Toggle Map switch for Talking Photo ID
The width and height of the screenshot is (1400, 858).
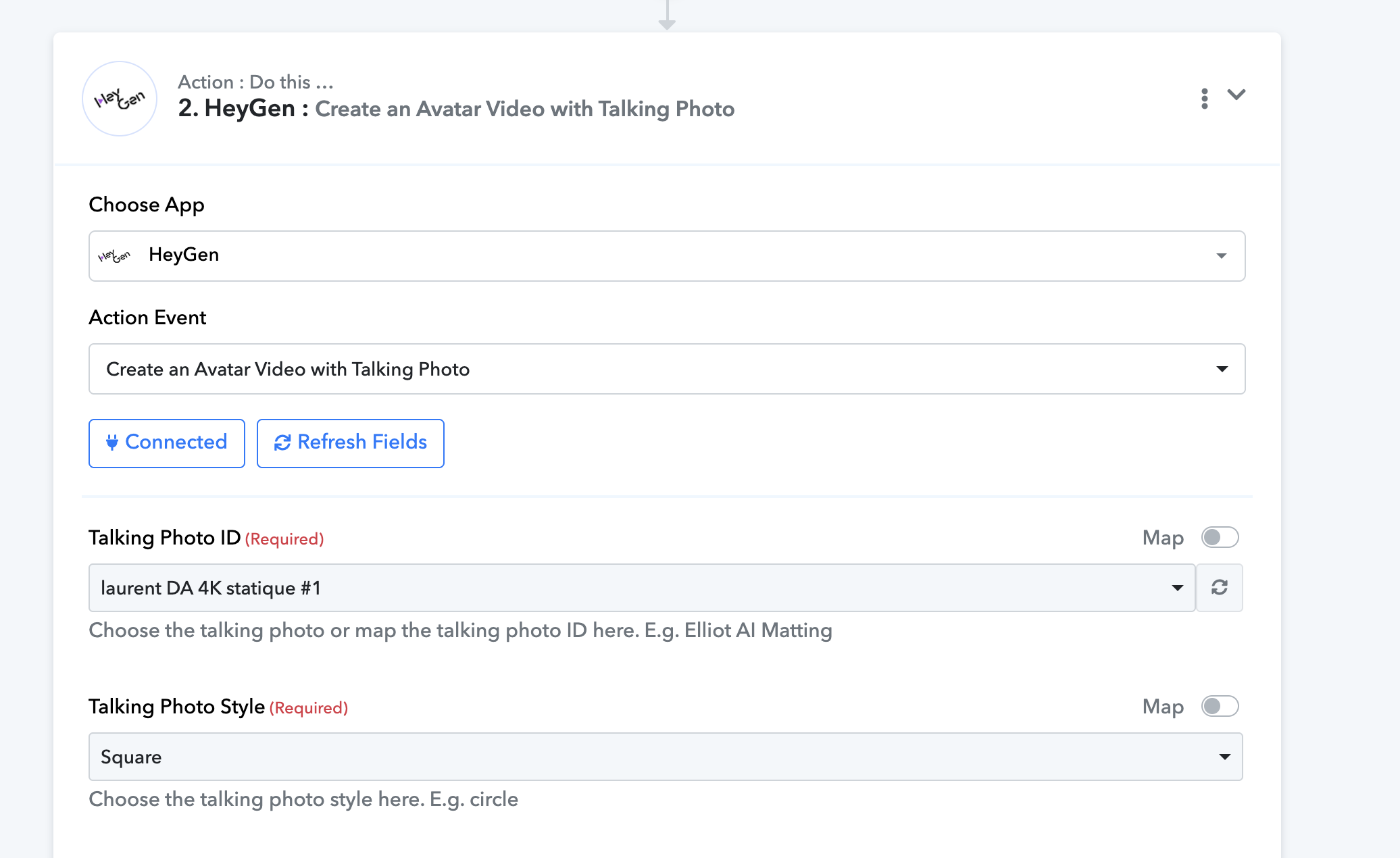(1220, 538)
